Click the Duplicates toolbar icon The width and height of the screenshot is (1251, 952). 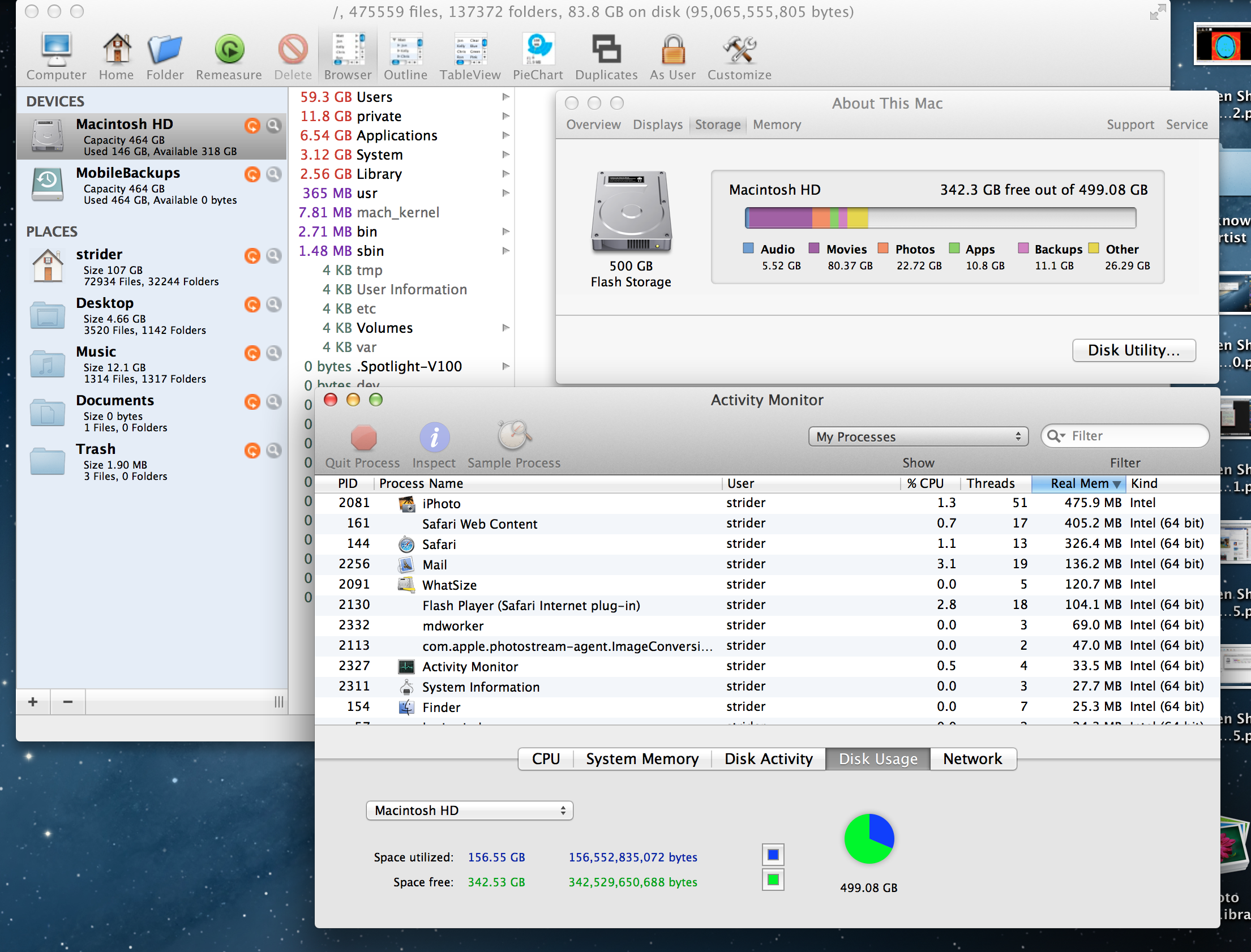tap(606, 50)
